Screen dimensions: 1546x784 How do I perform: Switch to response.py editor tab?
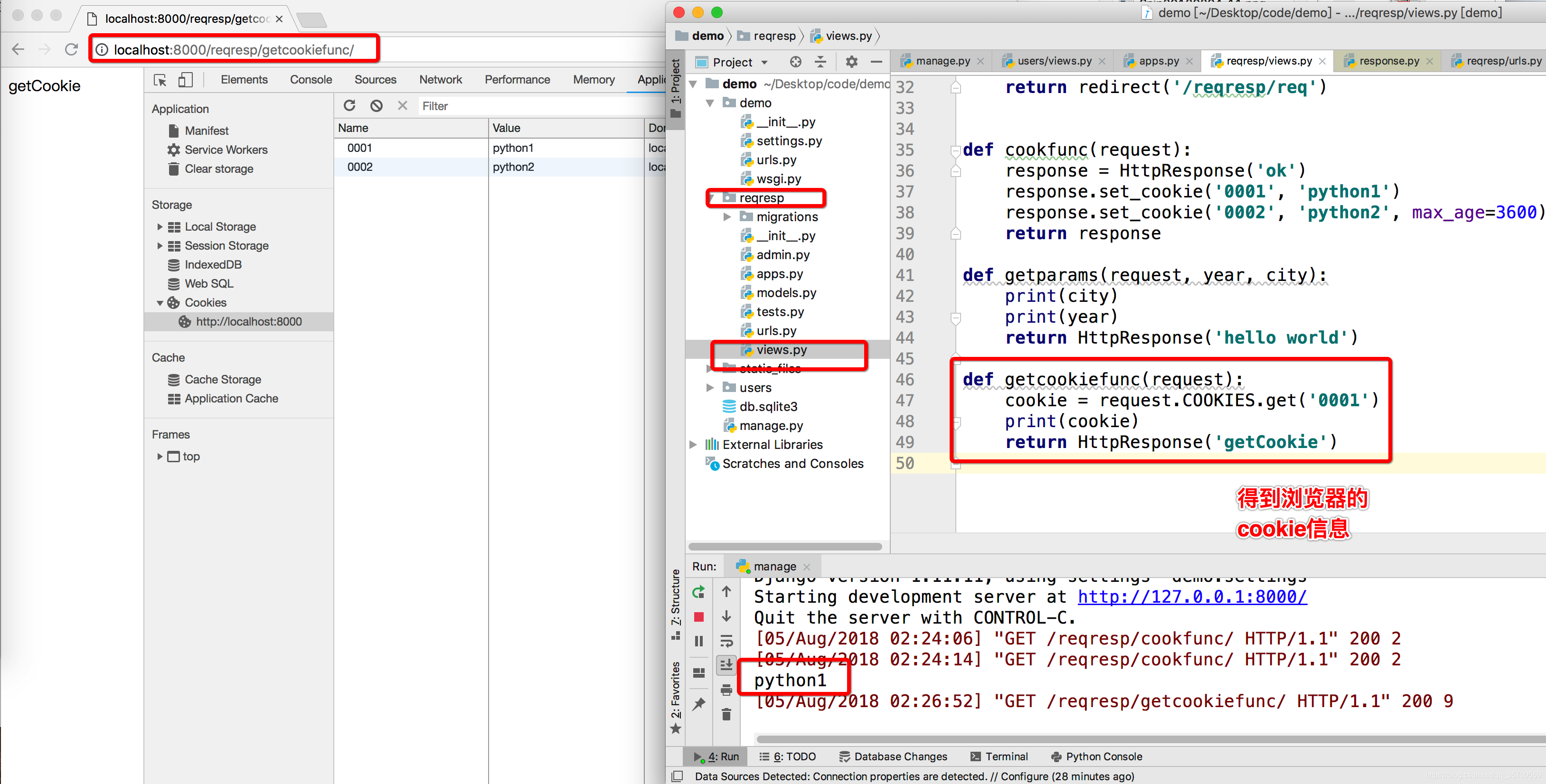coord(1389,61)
